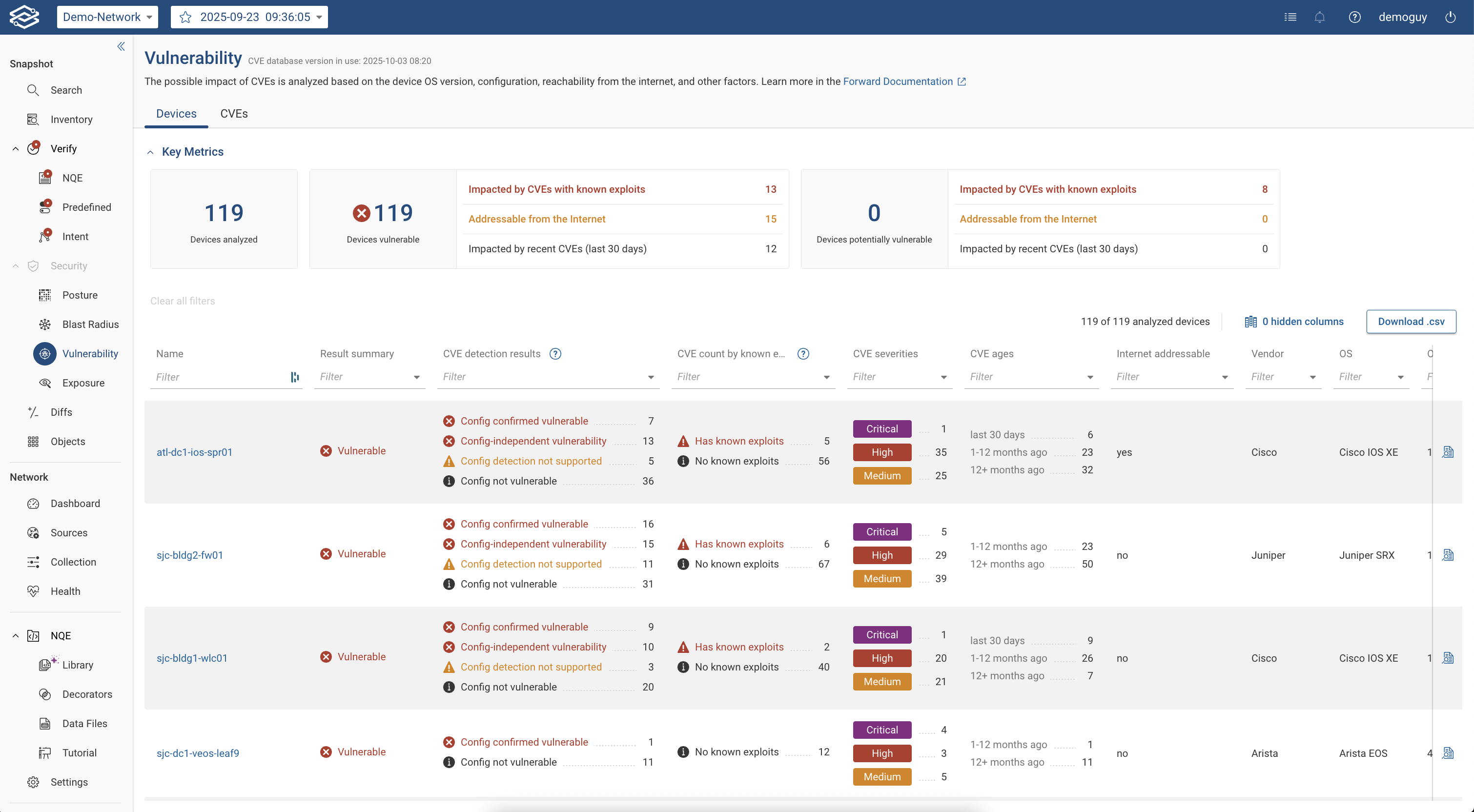Star the current snapshot as favorite
The image size is (1474, 812).
[x=185, y=17]
